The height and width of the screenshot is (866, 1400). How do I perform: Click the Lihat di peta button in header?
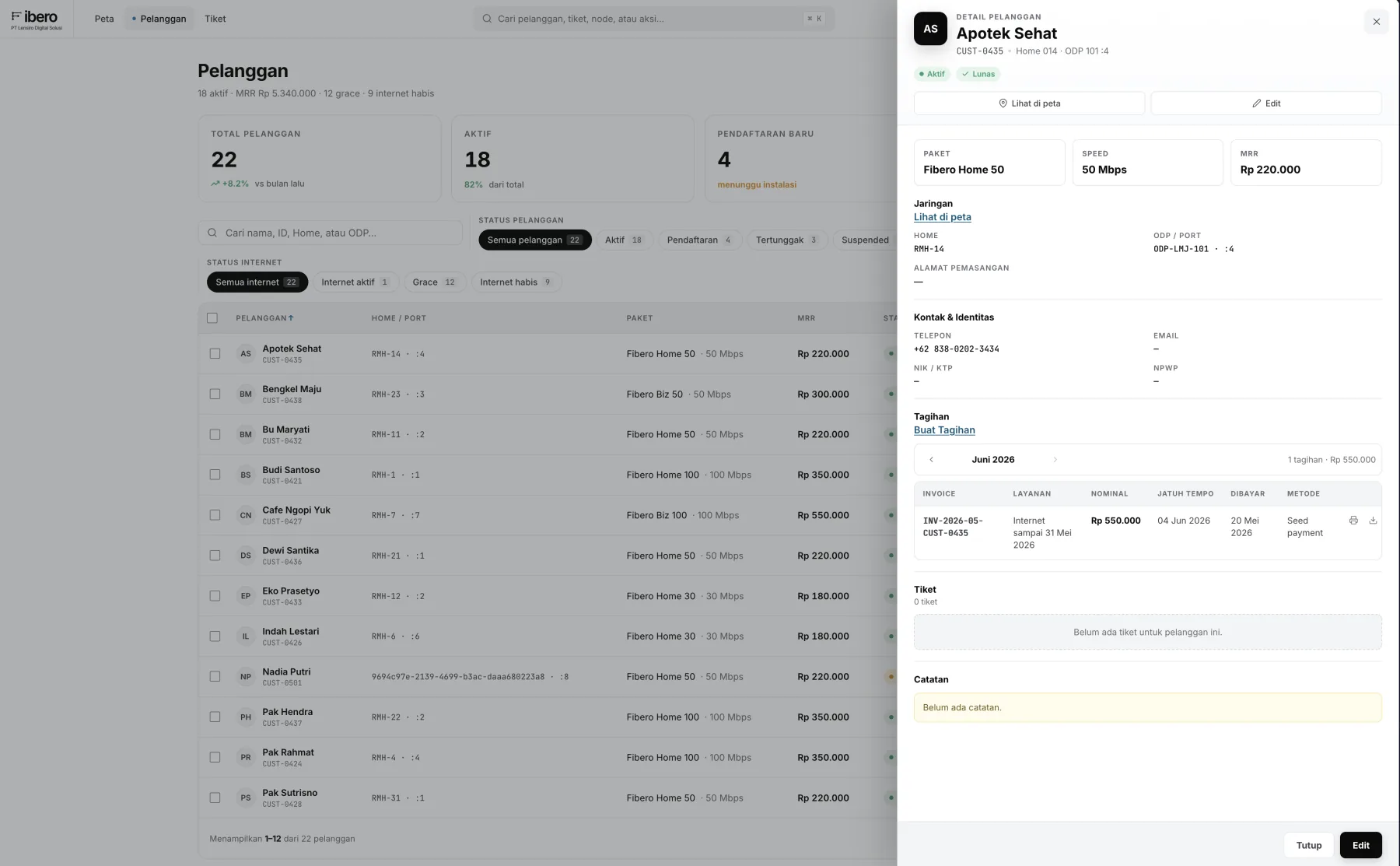1029,103
